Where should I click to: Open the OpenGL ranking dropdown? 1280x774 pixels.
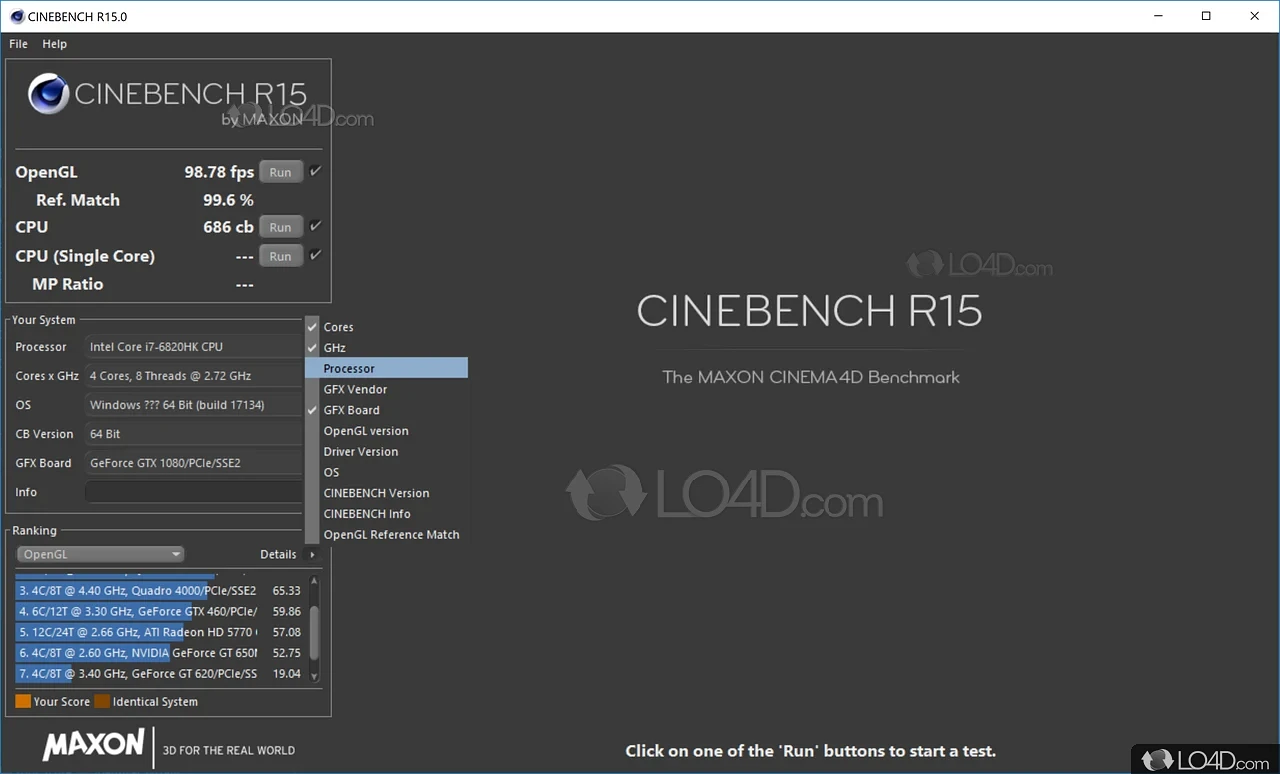[x=100, y=554]
